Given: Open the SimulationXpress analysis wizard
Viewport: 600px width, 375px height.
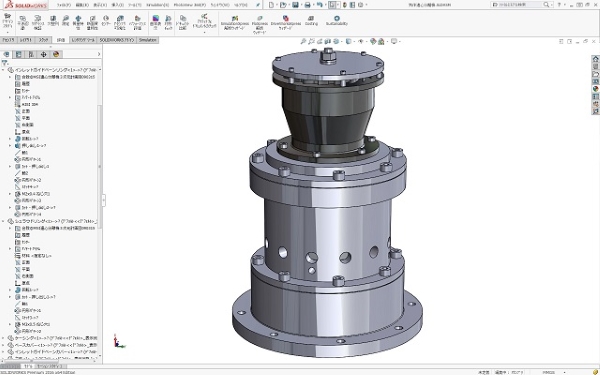Looking at the screenshot, I should click(x=235, y=23).
